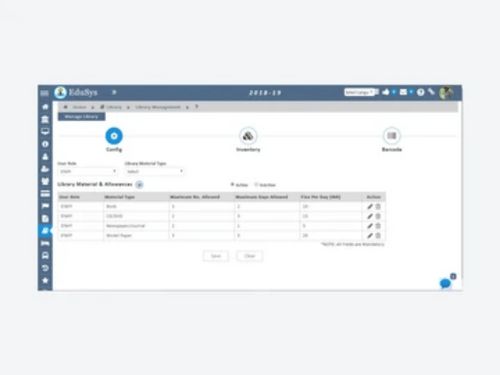Expand the arrow beside thumbs-up icon
Image resolution: width=500 pixels, height=375 pixels.
pyautogui.click(x=394, y=92)
